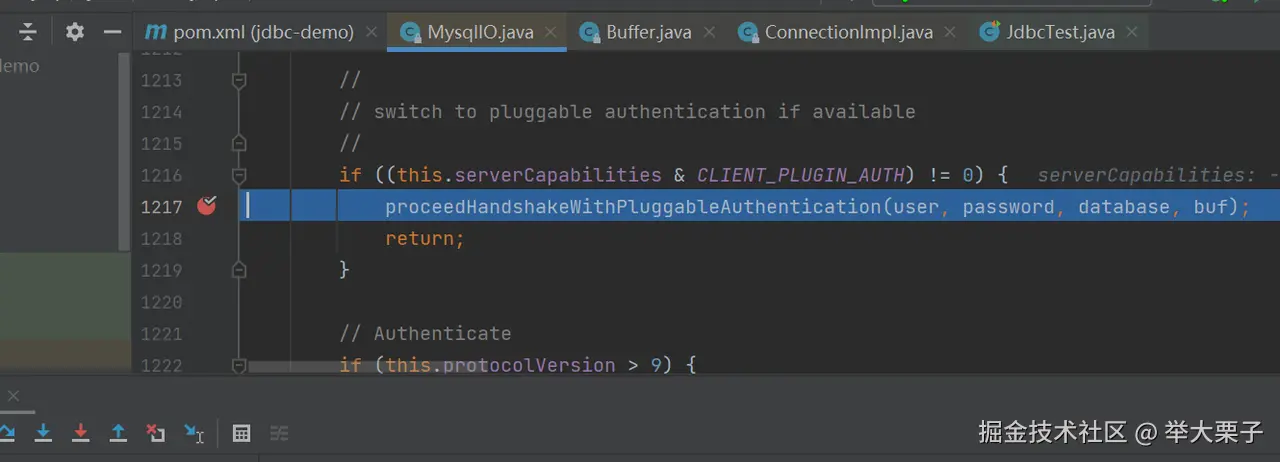Collapse the fold marker at line 1219
Screen dimensions: 1280x462
coord(238,270)
